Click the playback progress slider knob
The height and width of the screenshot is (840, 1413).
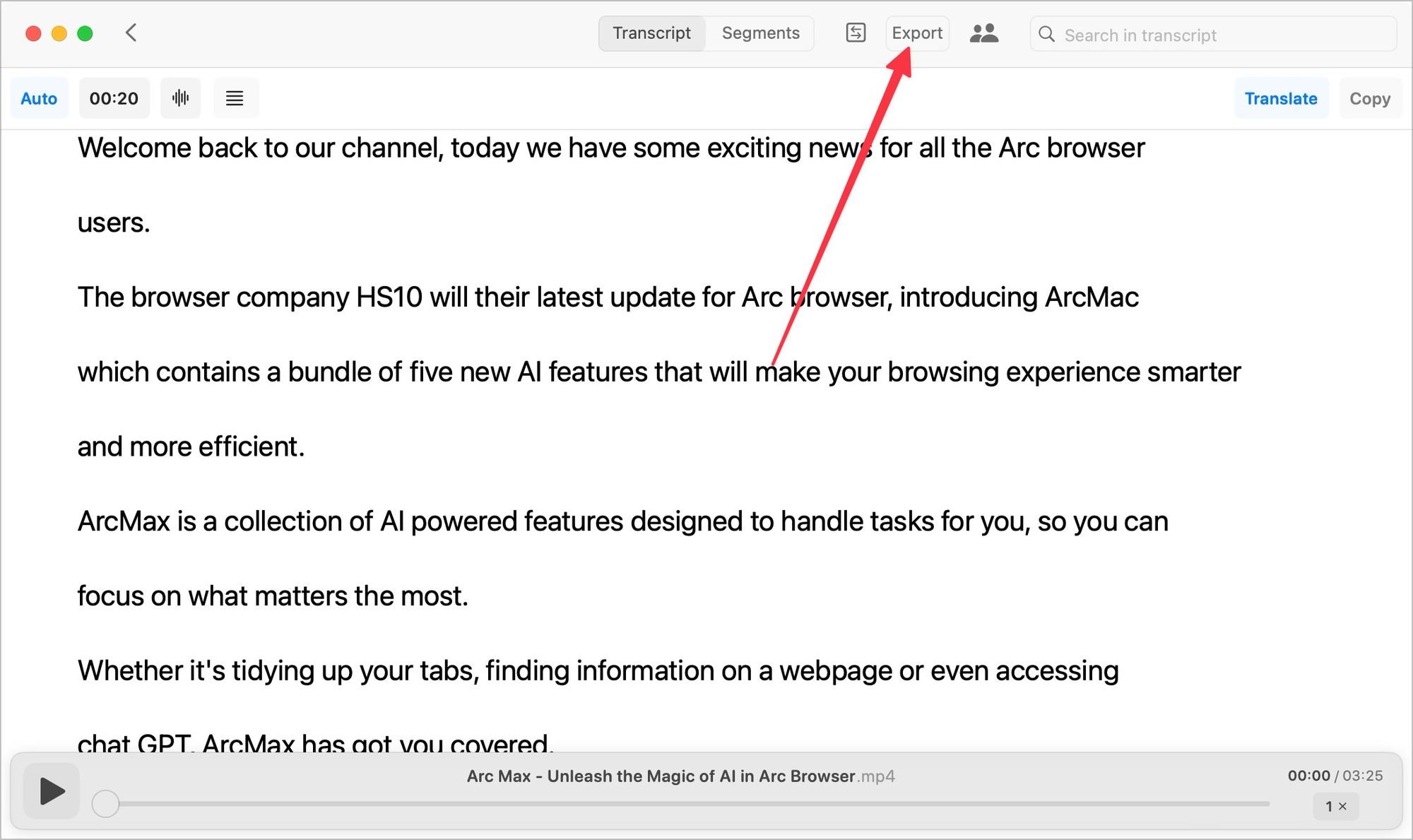(x=105, y=804)
